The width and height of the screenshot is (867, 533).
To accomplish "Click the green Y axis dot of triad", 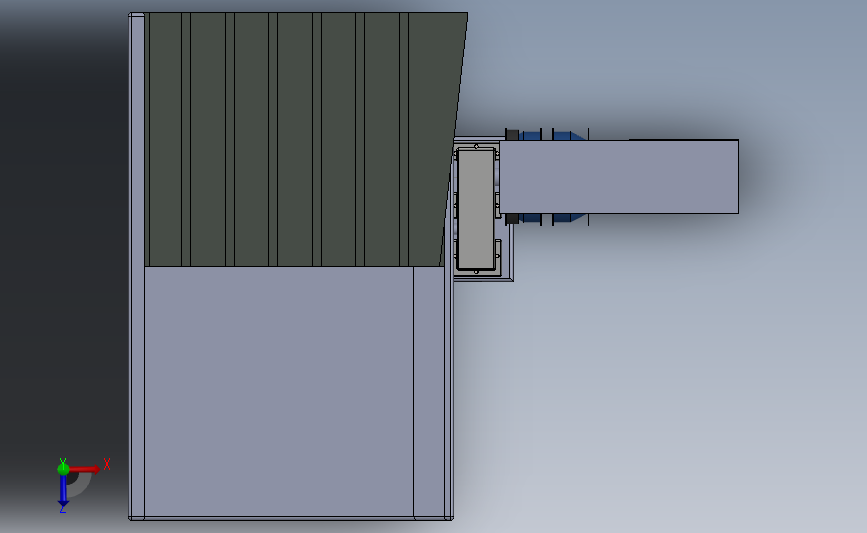I will pyautogui.click(x=63, y=469).
